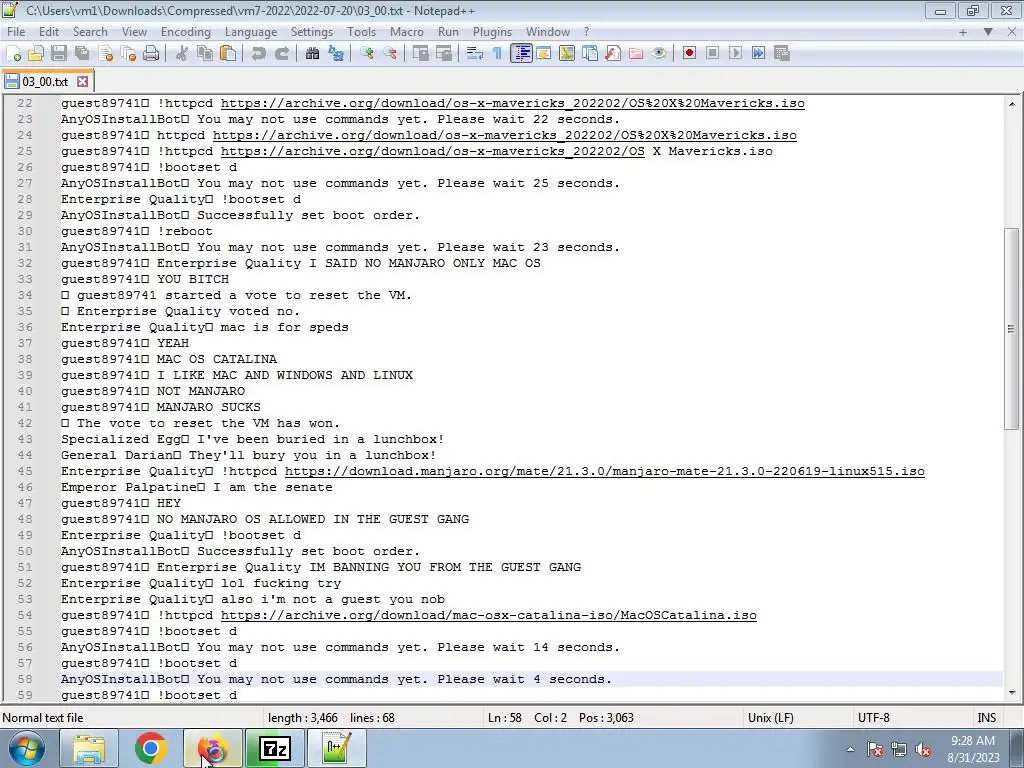Click the Redo arrow icon
The height and width of the screenshot is (768, 1024).
[281, 54]
